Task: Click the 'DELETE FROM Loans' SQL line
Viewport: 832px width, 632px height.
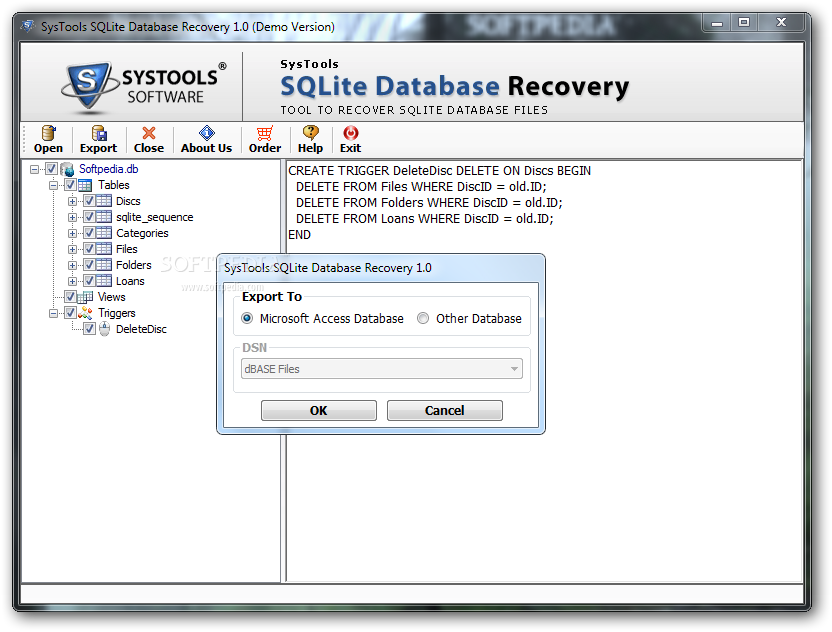Action: click(x=424, y=219)
